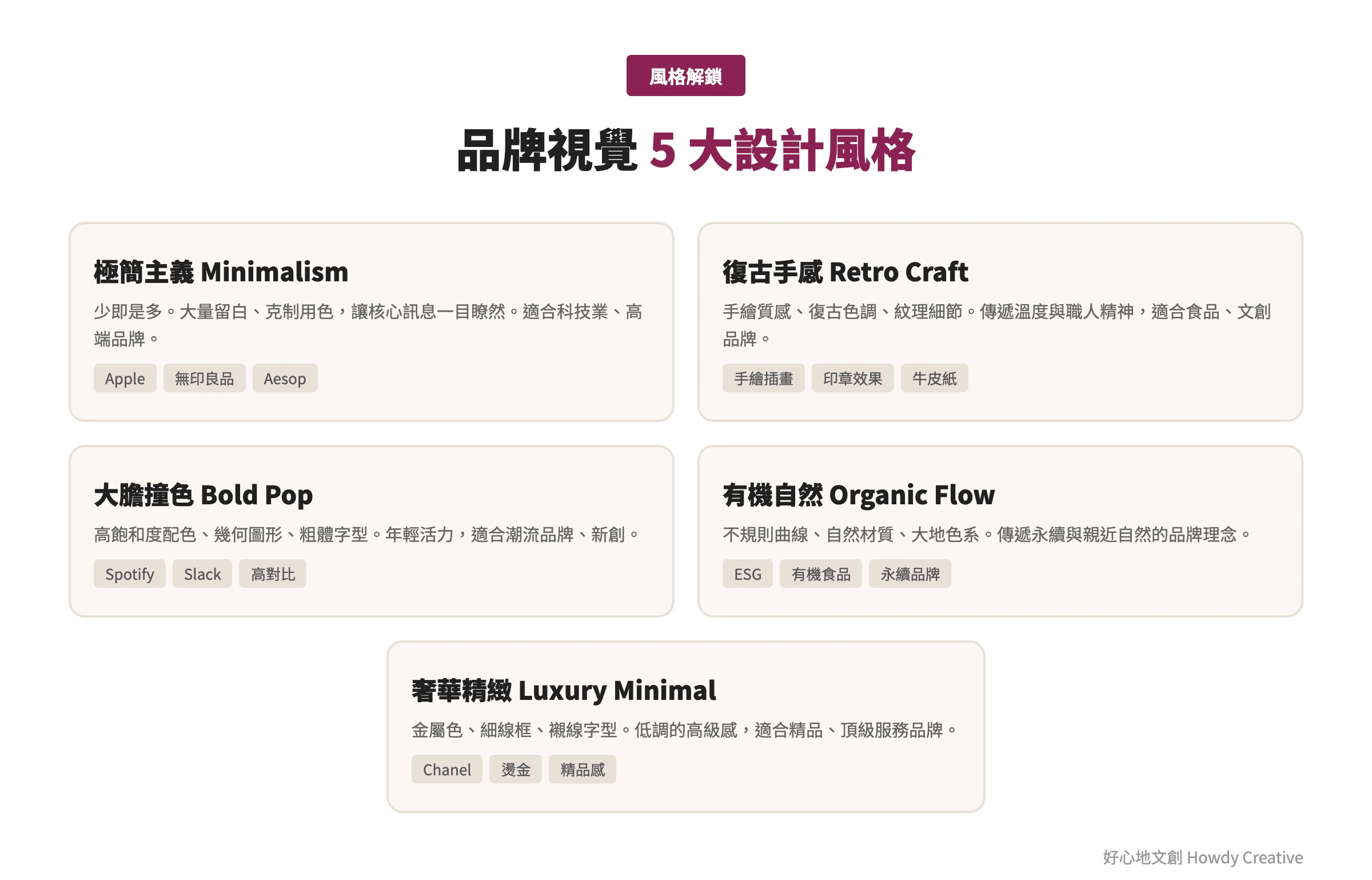Click the Minimalism description starting 少即是多
1372x880 pixels.
pos(369,325)
